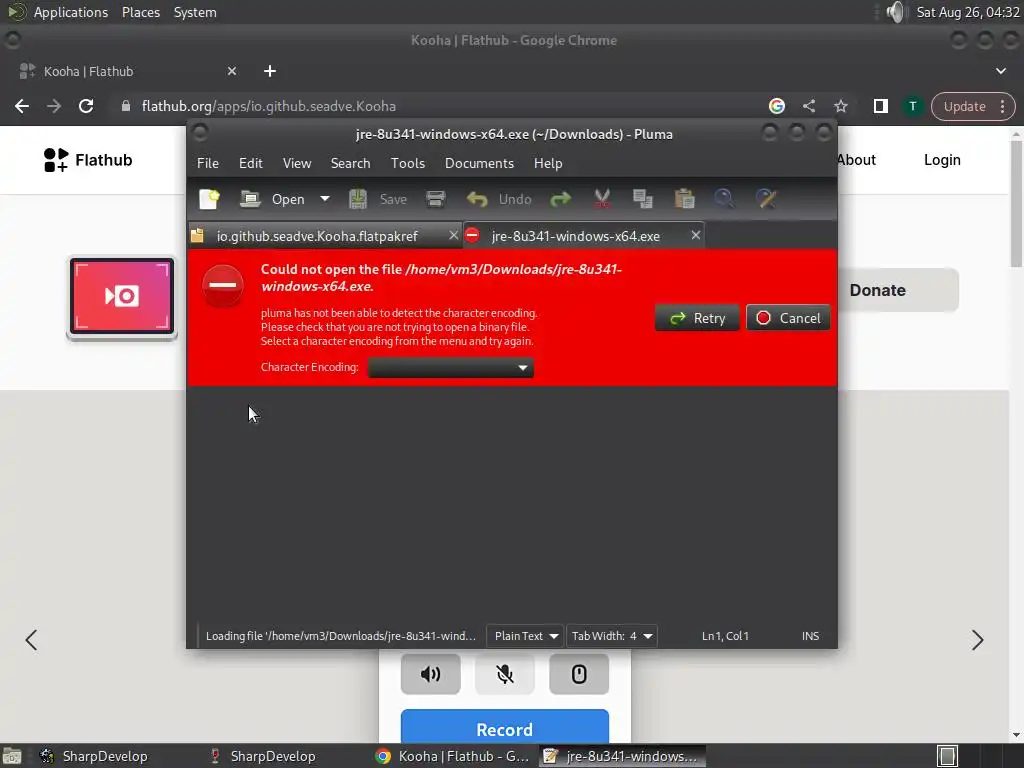Click the Ln 1, Col 1 status text
This screenshot has height=768, width=1024.
(725, 636)
